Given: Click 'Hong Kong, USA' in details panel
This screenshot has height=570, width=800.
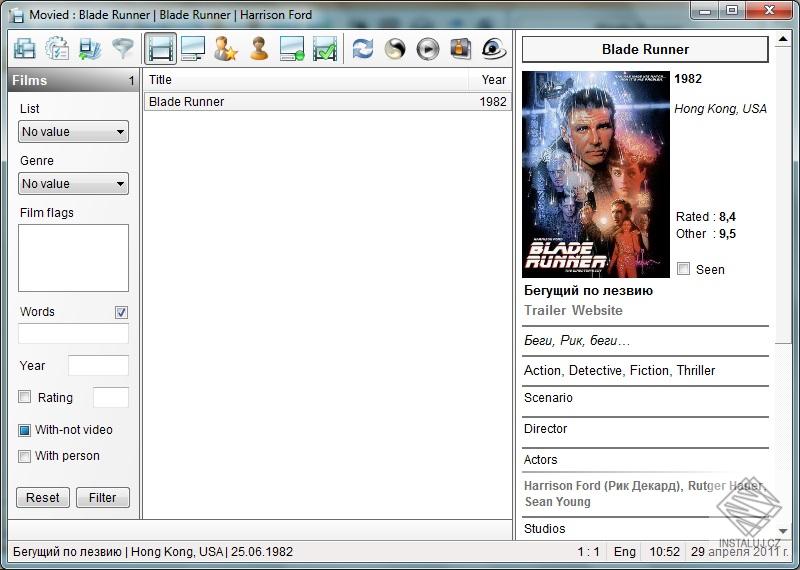Looking at the screenshot, I should click(x=720, y=108).
